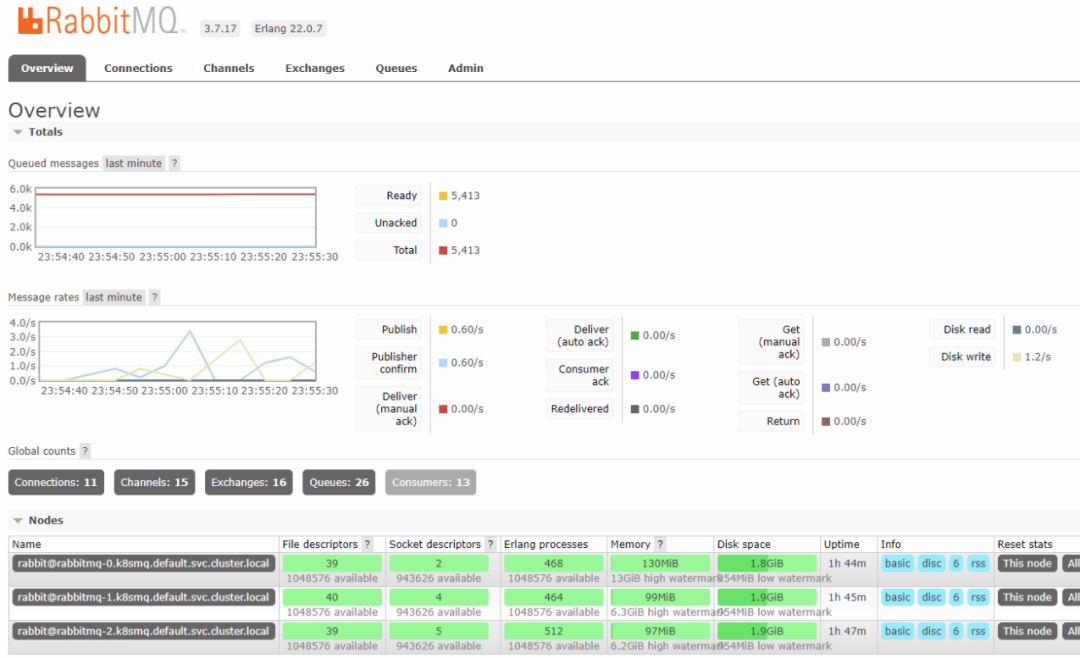
Task: Click the Uptime column header
Action: click(841, 544)
